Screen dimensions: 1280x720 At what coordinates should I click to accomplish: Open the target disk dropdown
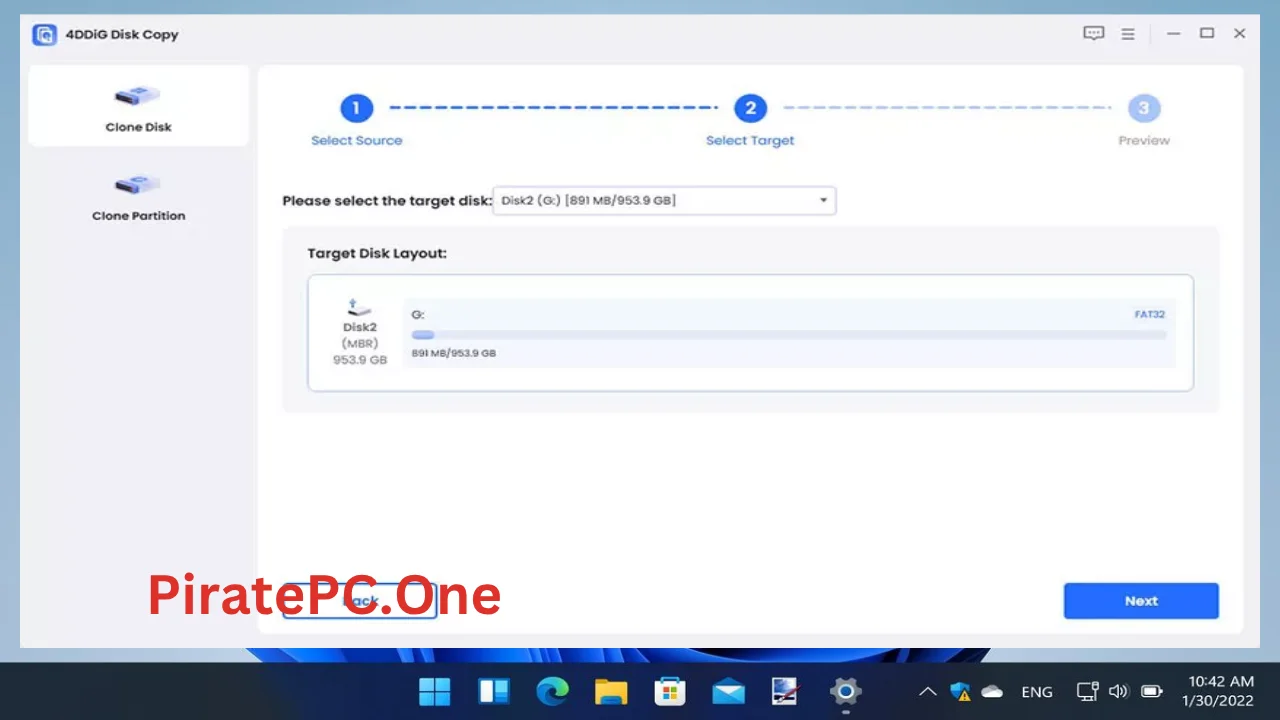pyautogui.click(x=664, y=200)
